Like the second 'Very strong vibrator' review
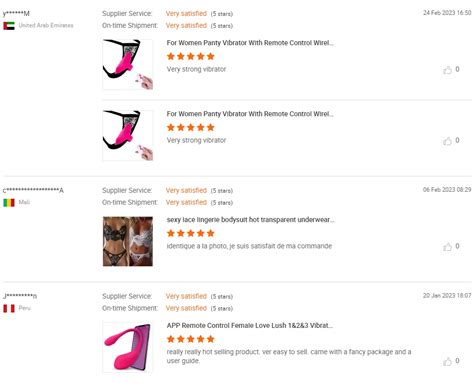 pyautogui.click(x=447, y=141)
